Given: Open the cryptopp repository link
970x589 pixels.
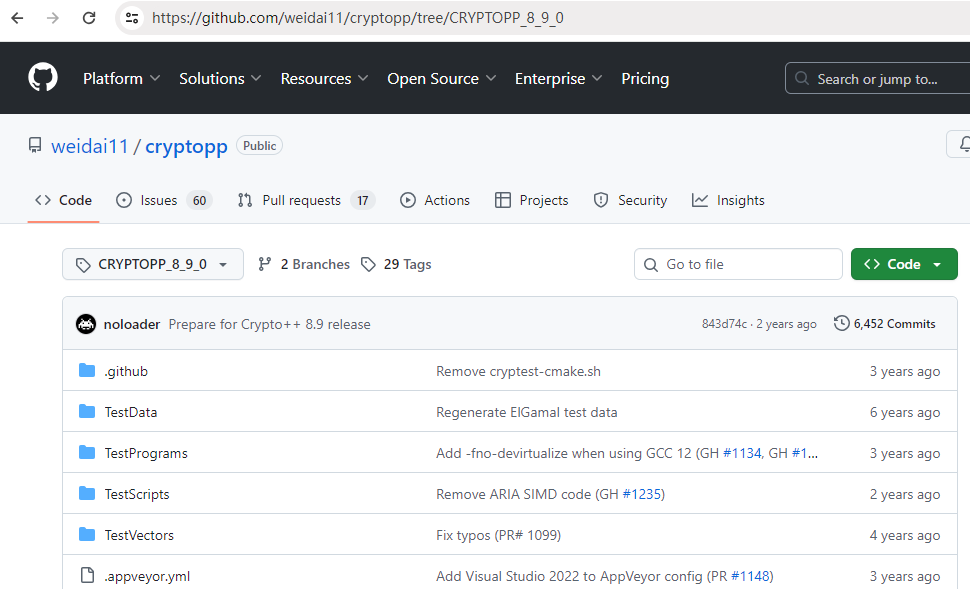Looking at the screenshot, I should click(186, 147).
